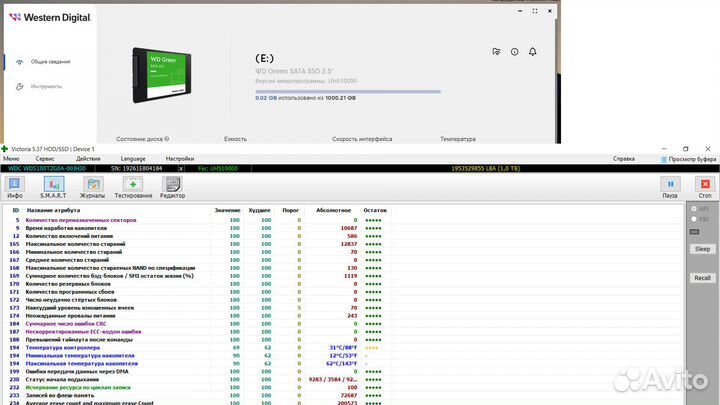Click the Название атрибута column header

53,210
